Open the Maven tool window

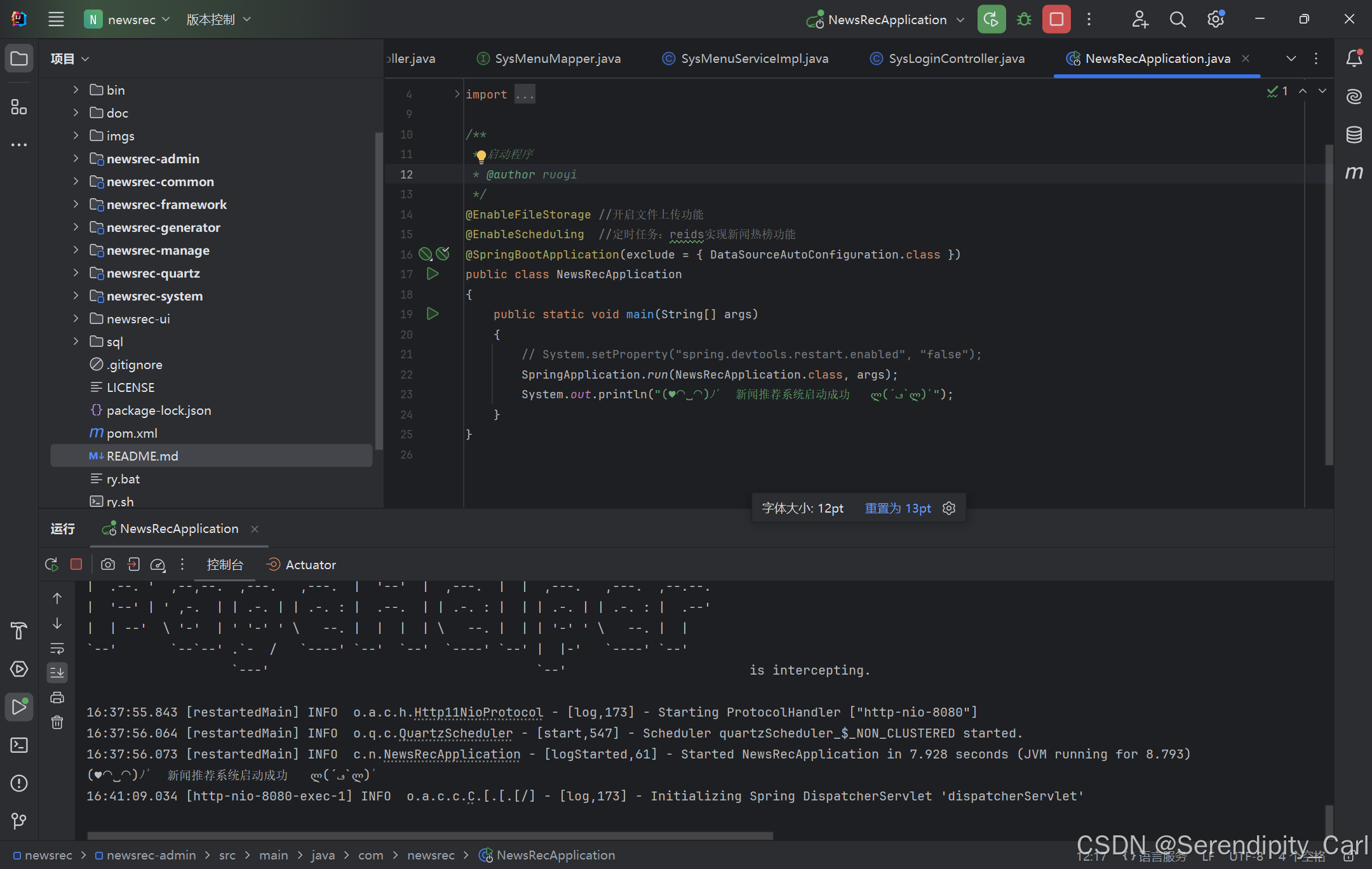(1354, 172)
